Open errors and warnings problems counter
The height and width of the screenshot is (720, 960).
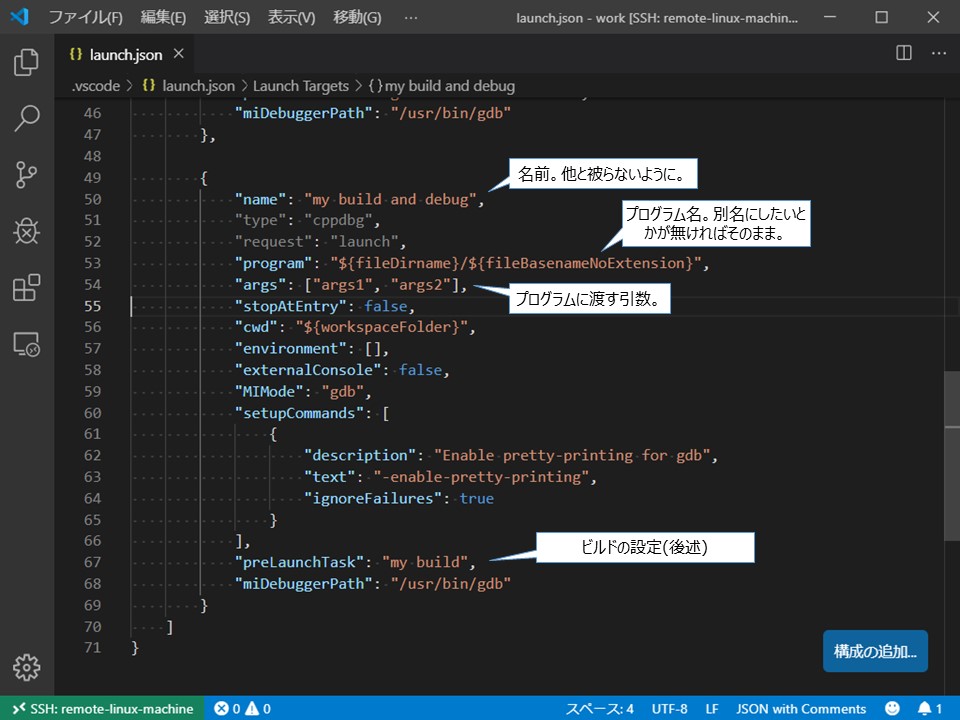[242, 708]
